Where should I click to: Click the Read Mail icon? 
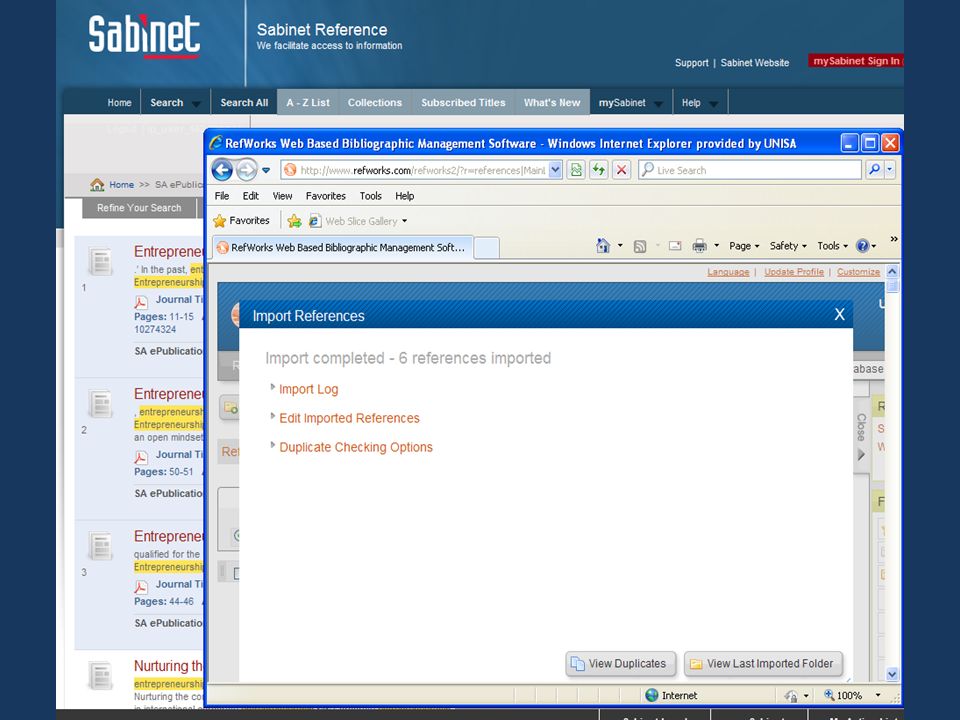675,246
